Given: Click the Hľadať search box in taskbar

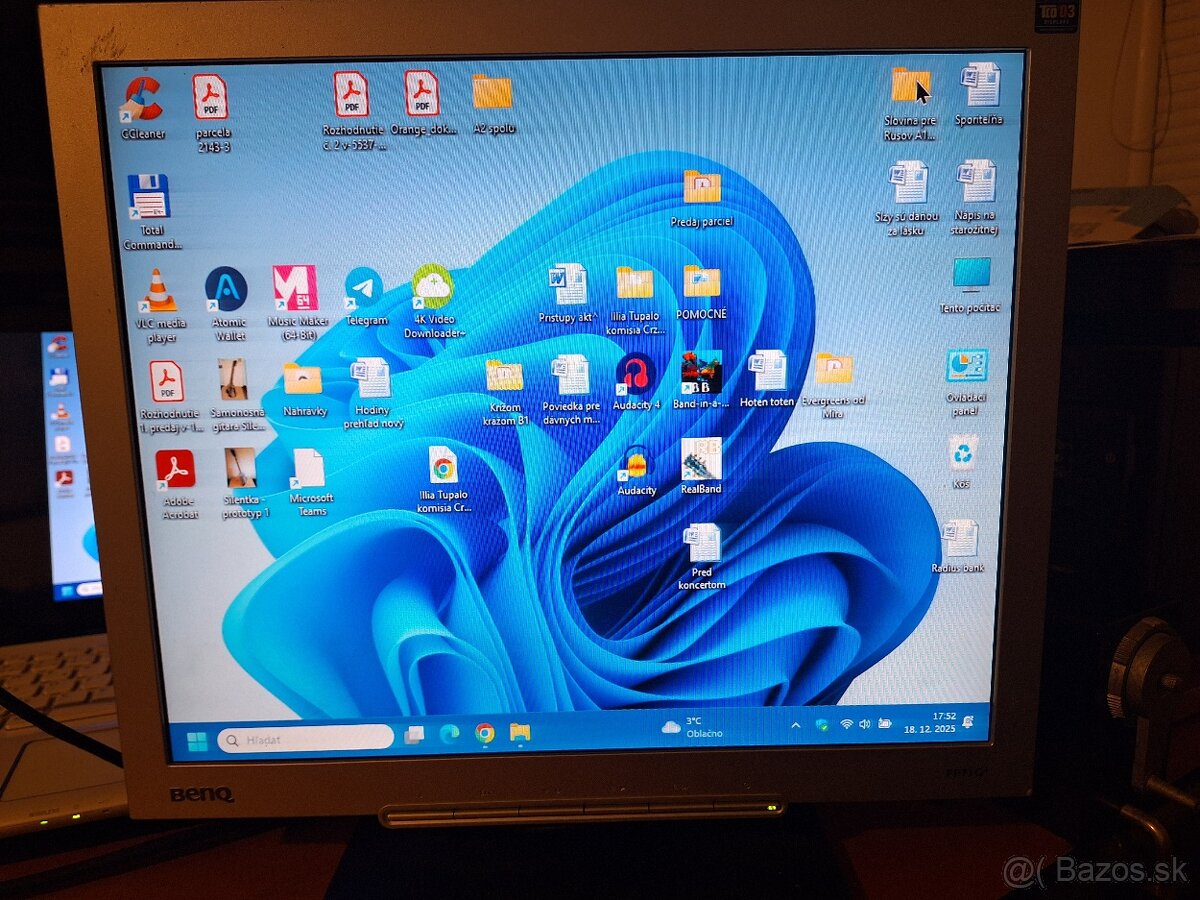Looking at the screenshot, I should pos(306,739).
